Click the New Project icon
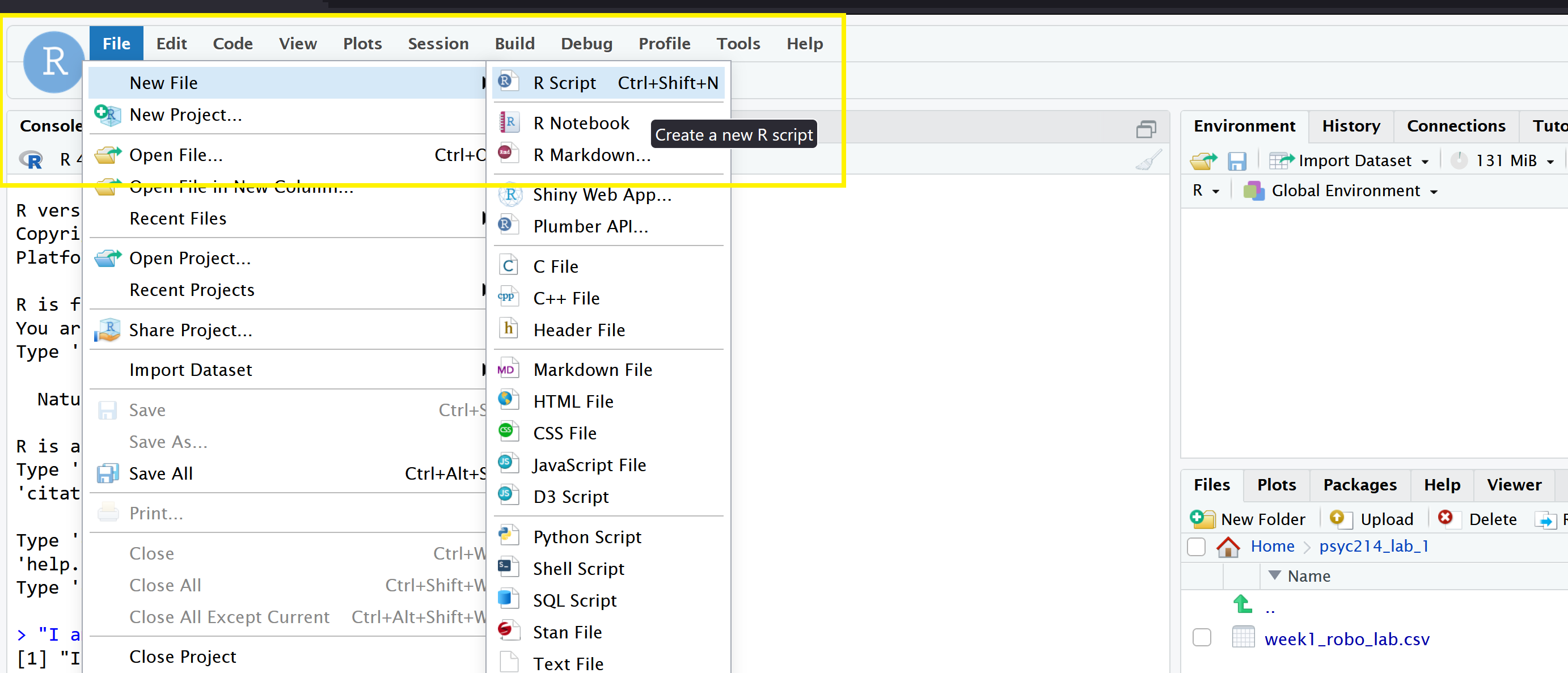 pyautogui.click(x=108, y=115)
